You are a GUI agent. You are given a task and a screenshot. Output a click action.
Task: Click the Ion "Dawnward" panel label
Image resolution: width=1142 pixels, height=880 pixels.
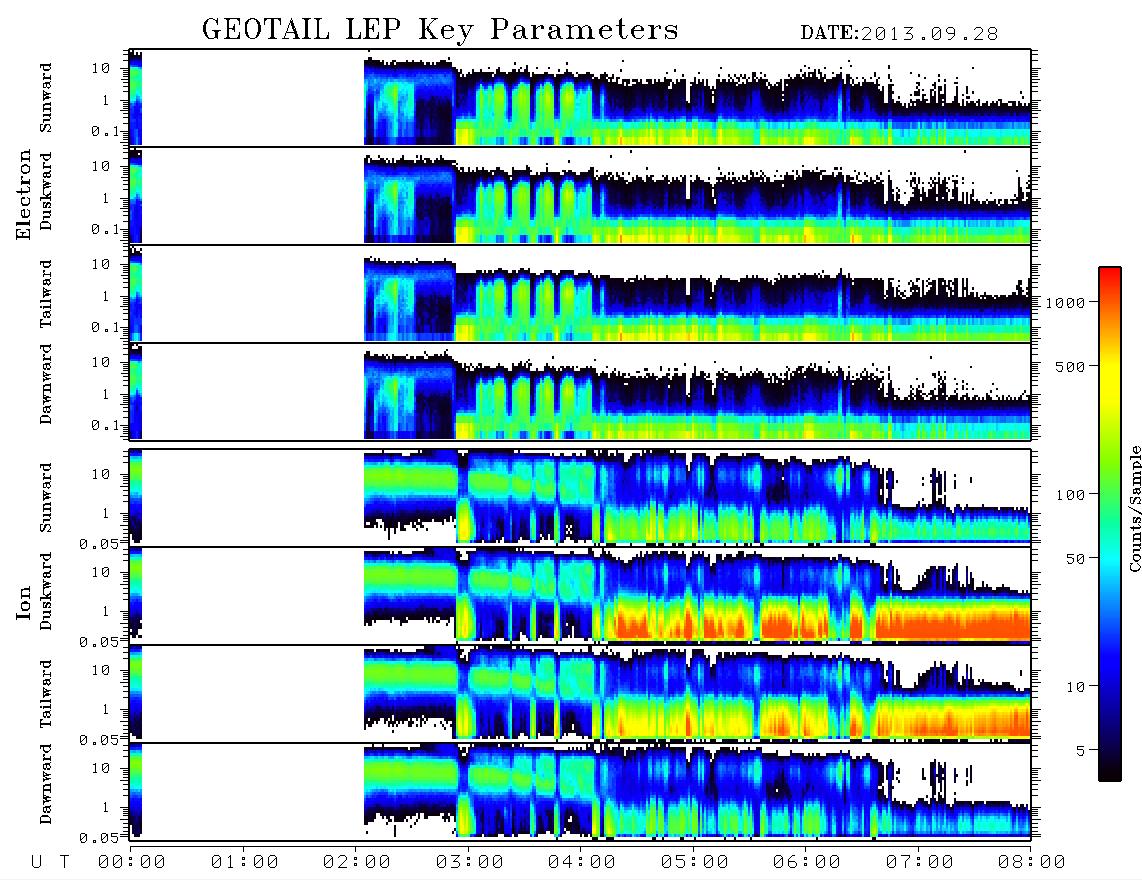pyautogui.click(x=46, y=784)
